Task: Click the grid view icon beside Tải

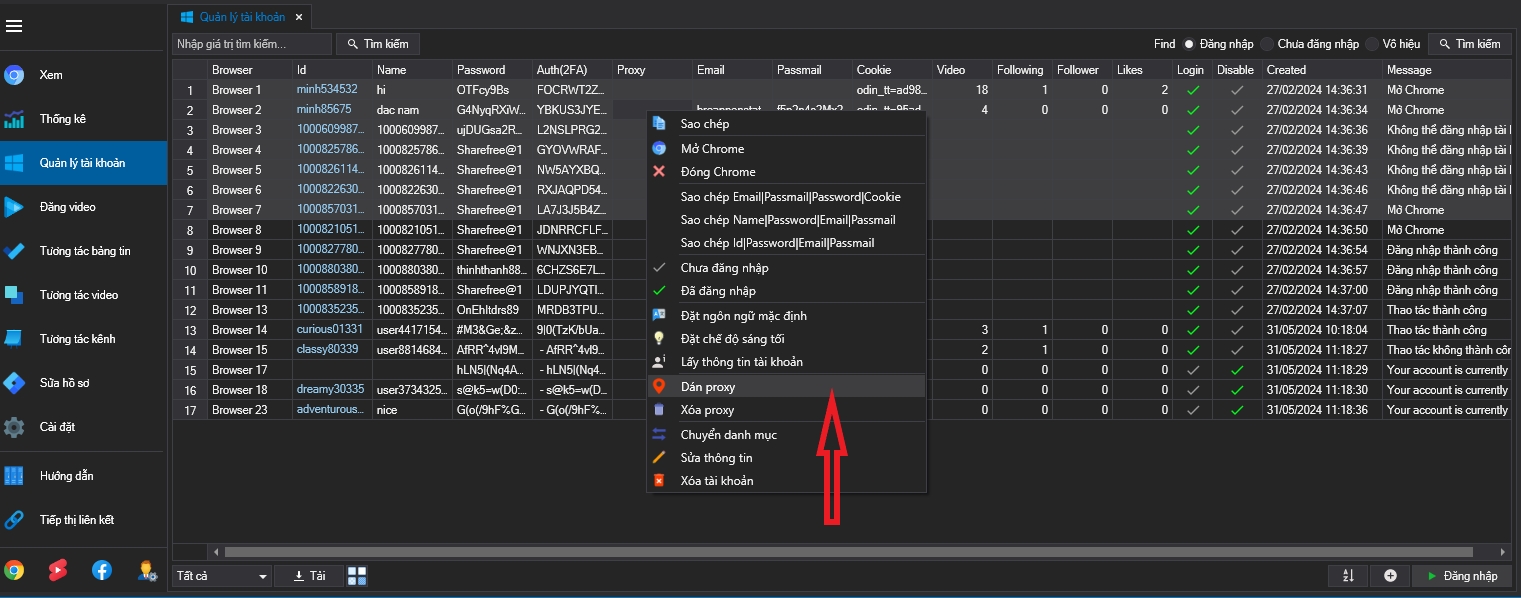Action: coord(357,576)
